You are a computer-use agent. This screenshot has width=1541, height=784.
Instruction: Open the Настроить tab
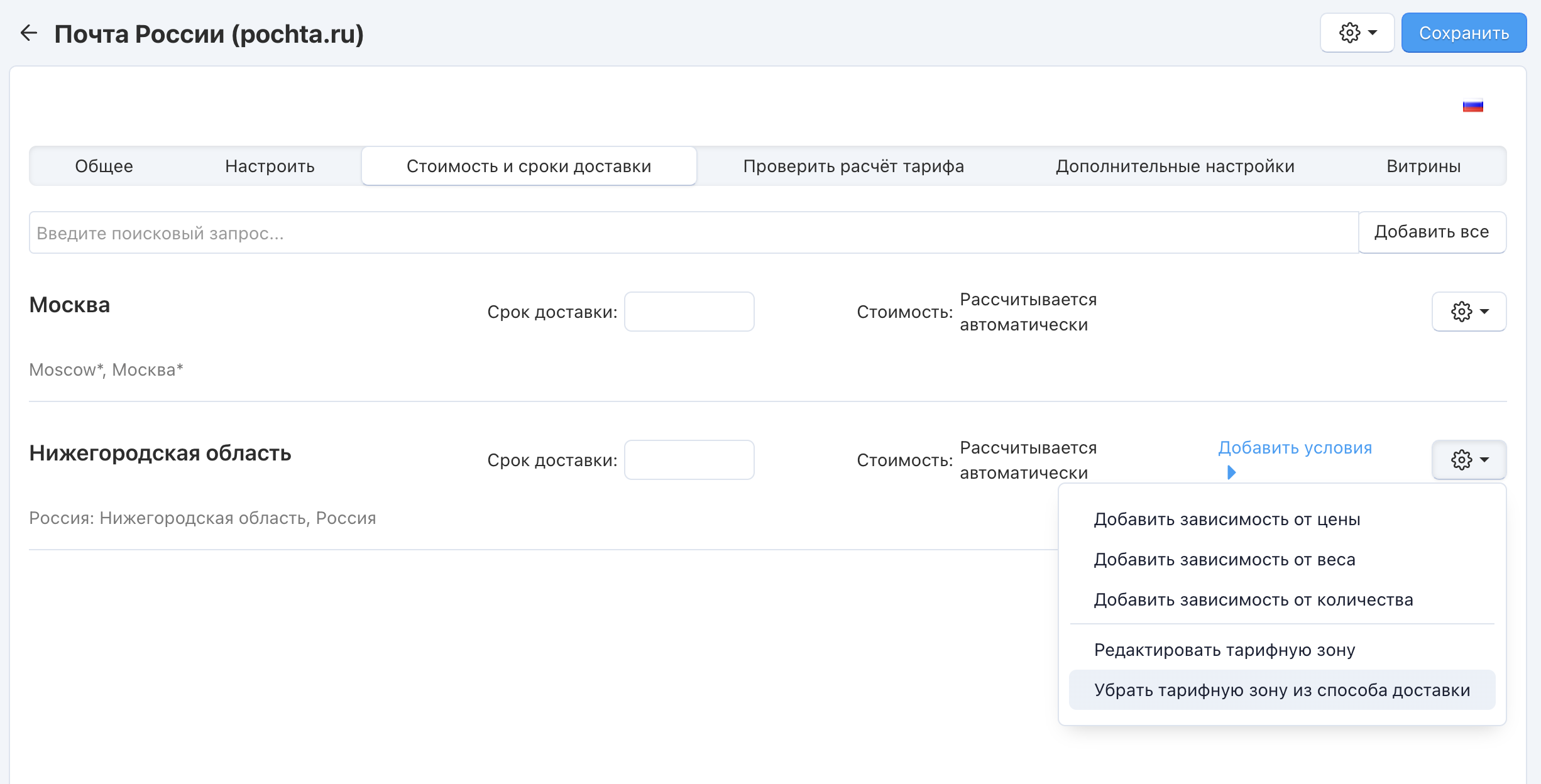[270, 166]
